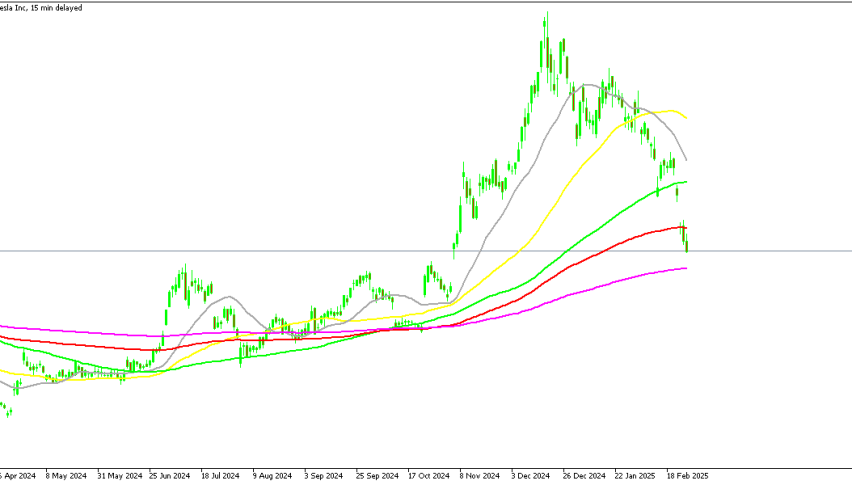Click the last candlestick at the chart's right edge
852x485 pixels.
[687, 242]
